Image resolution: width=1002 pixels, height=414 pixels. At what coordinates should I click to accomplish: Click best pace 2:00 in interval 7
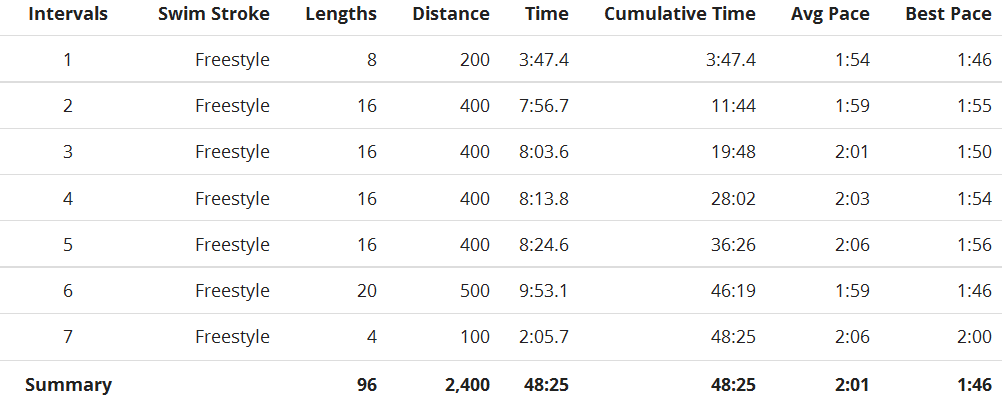[975, 337]
